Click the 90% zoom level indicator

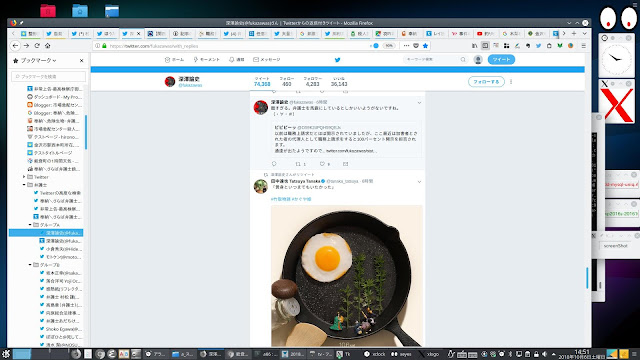point(389,46)
